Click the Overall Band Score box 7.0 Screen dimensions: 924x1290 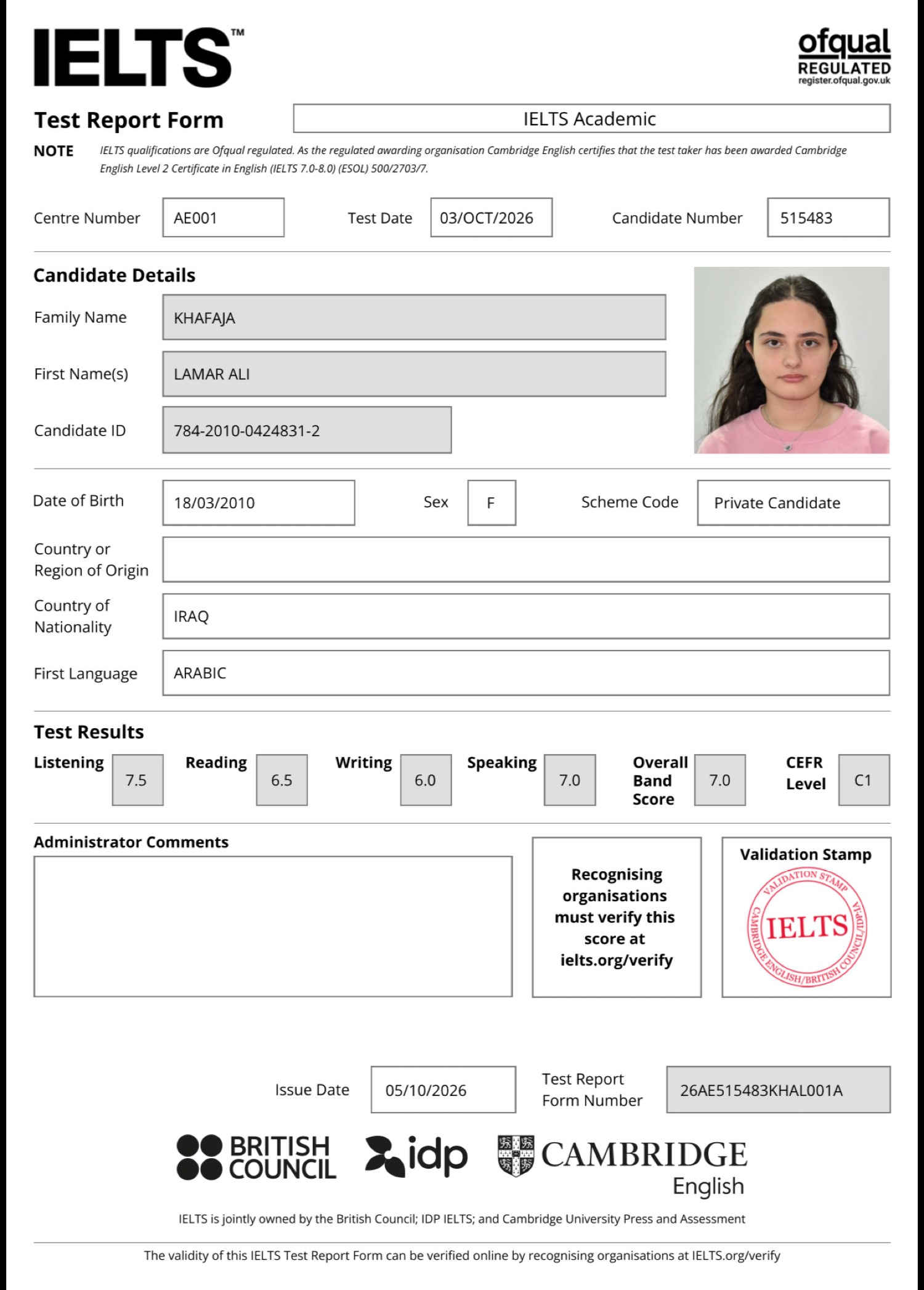[x=719, y=780]
